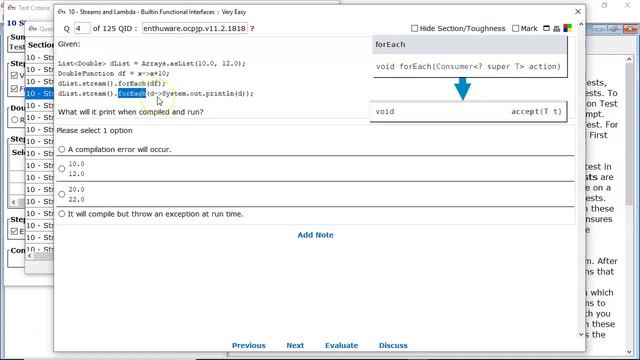Click the question number field showing 4
Image resolution: width=640 pixels, height=360 pixels.
click(x=82, y=28)
